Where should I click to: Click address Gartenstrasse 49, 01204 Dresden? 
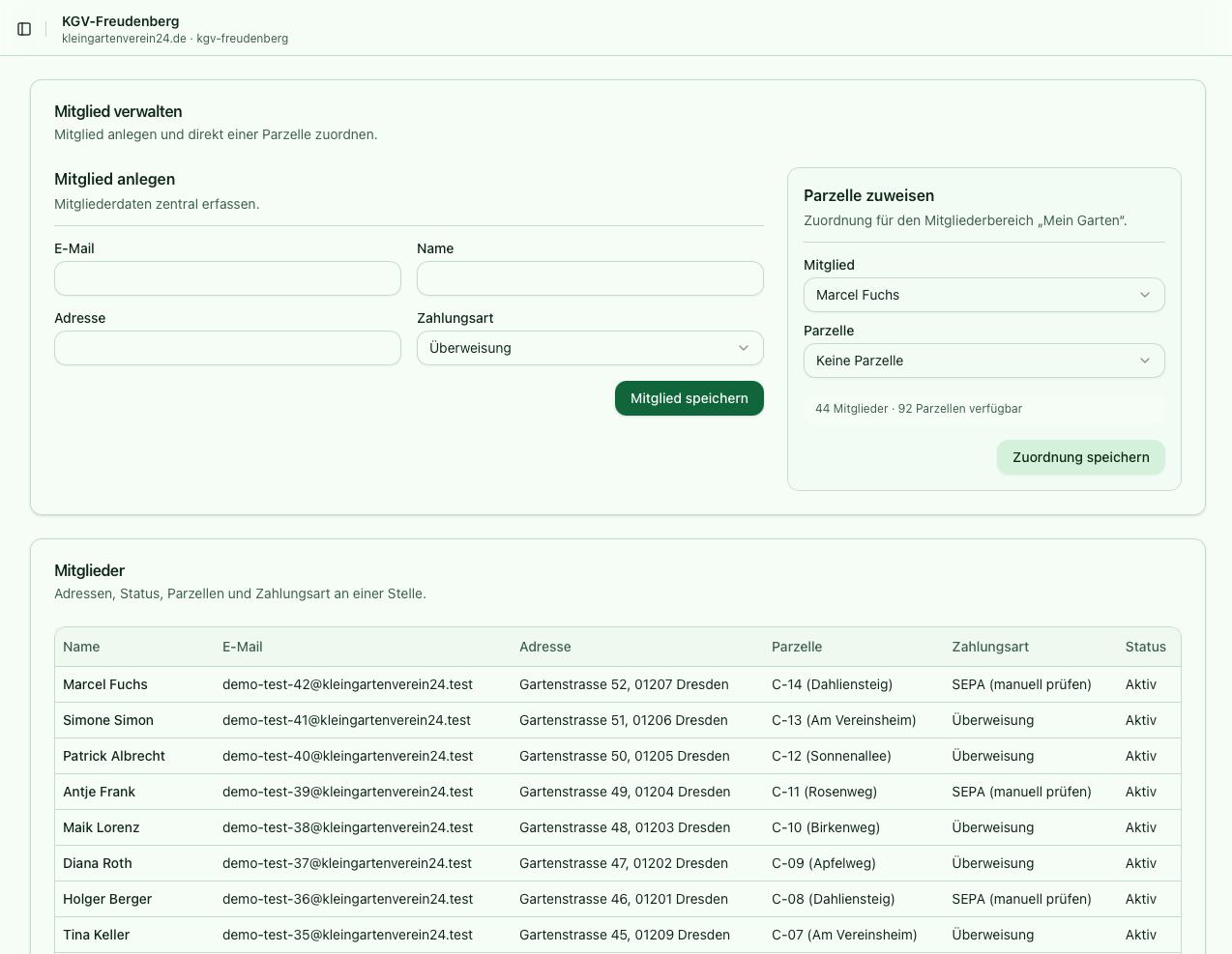(x=625, y=792)
